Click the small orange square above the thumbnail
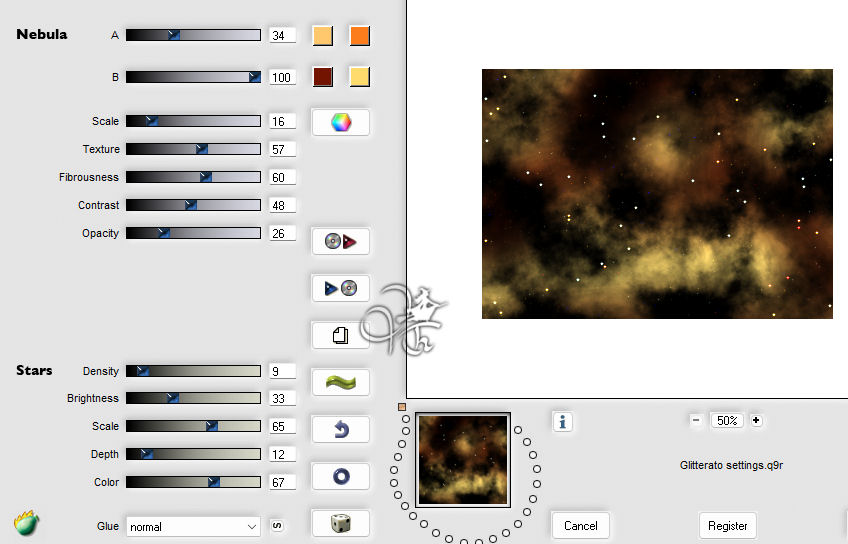 (x=402, y=407)
